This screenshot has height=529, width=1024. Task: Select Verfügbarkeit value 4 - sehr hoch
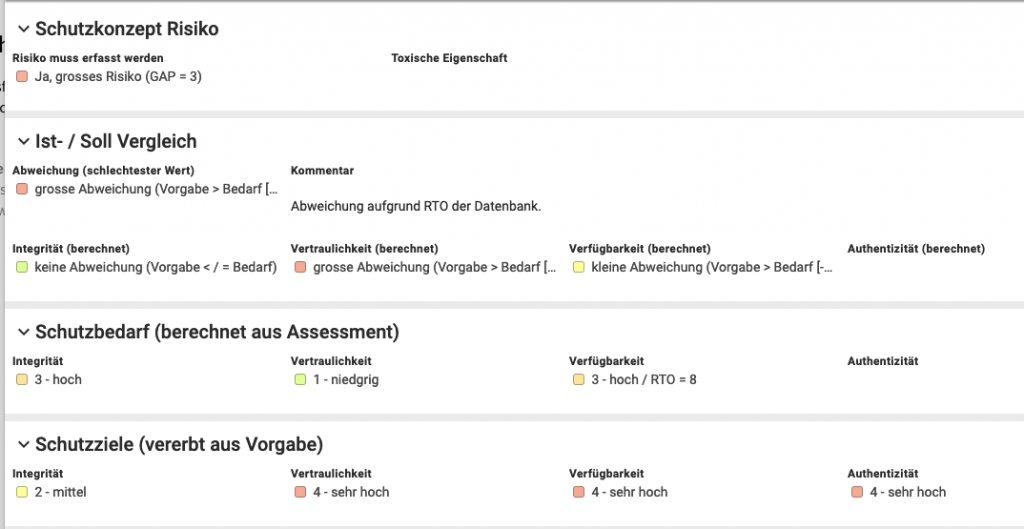click(630, 492)
